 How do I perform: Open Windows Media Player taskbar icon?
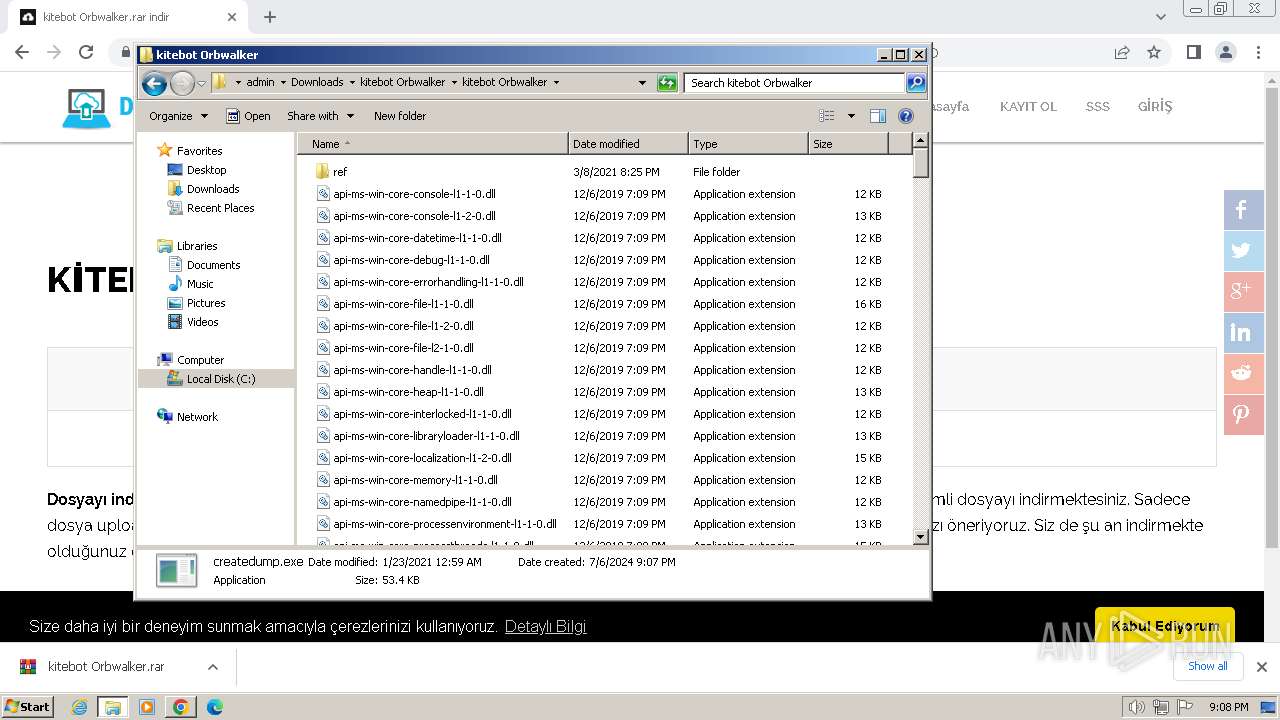pyautogui.click(x=147, y=707)
